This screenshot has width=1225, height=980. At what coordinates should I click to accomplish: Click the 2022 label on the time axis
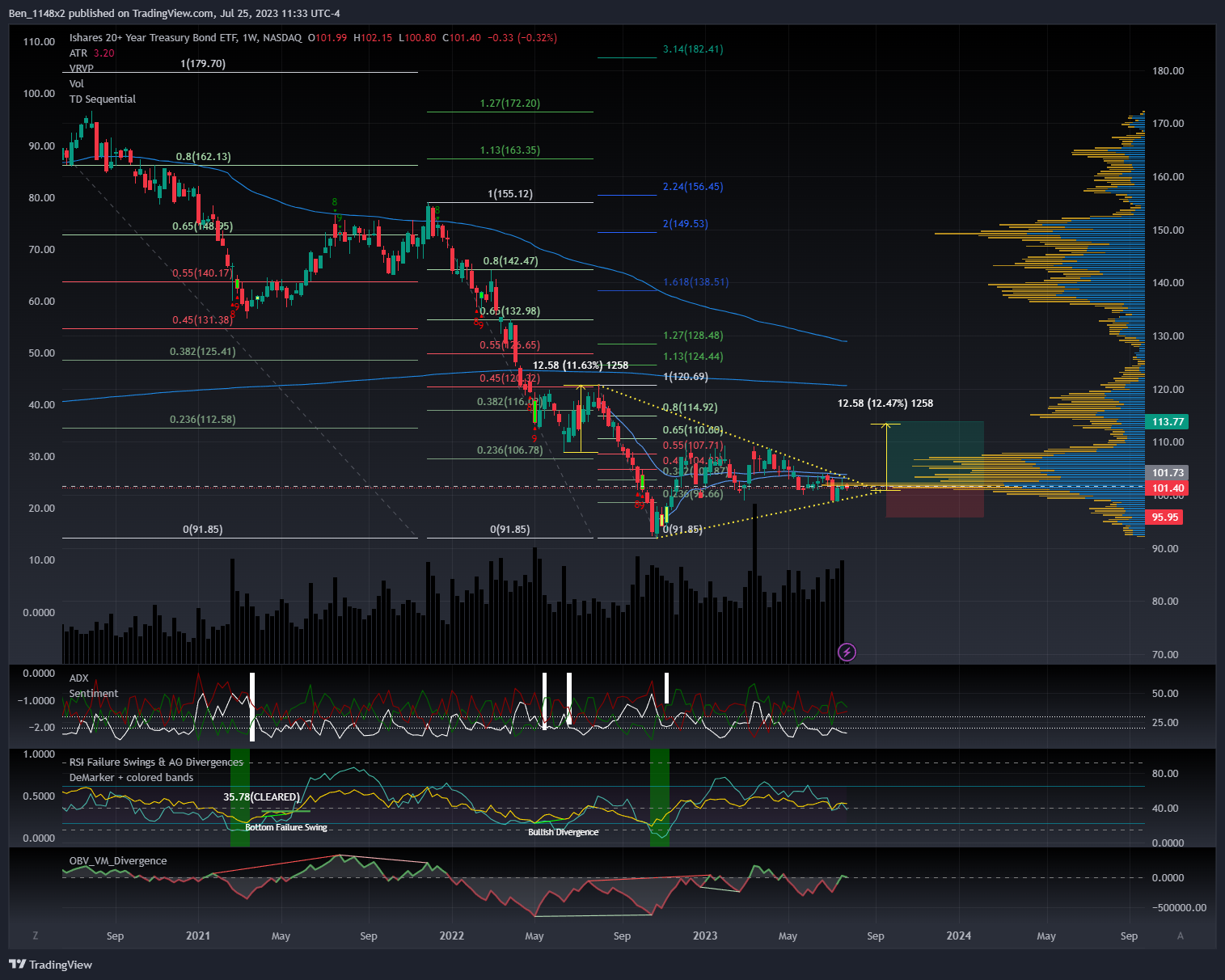click(451, 936)
